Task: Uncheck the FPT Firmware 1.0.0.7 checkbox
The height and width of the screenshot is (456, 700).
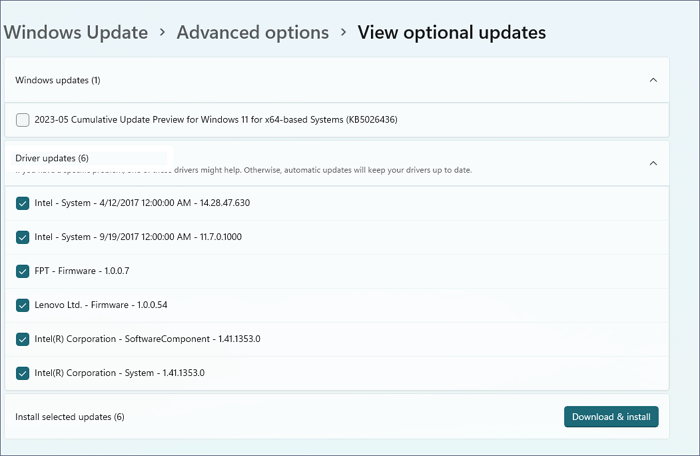Action: (23, 271)
